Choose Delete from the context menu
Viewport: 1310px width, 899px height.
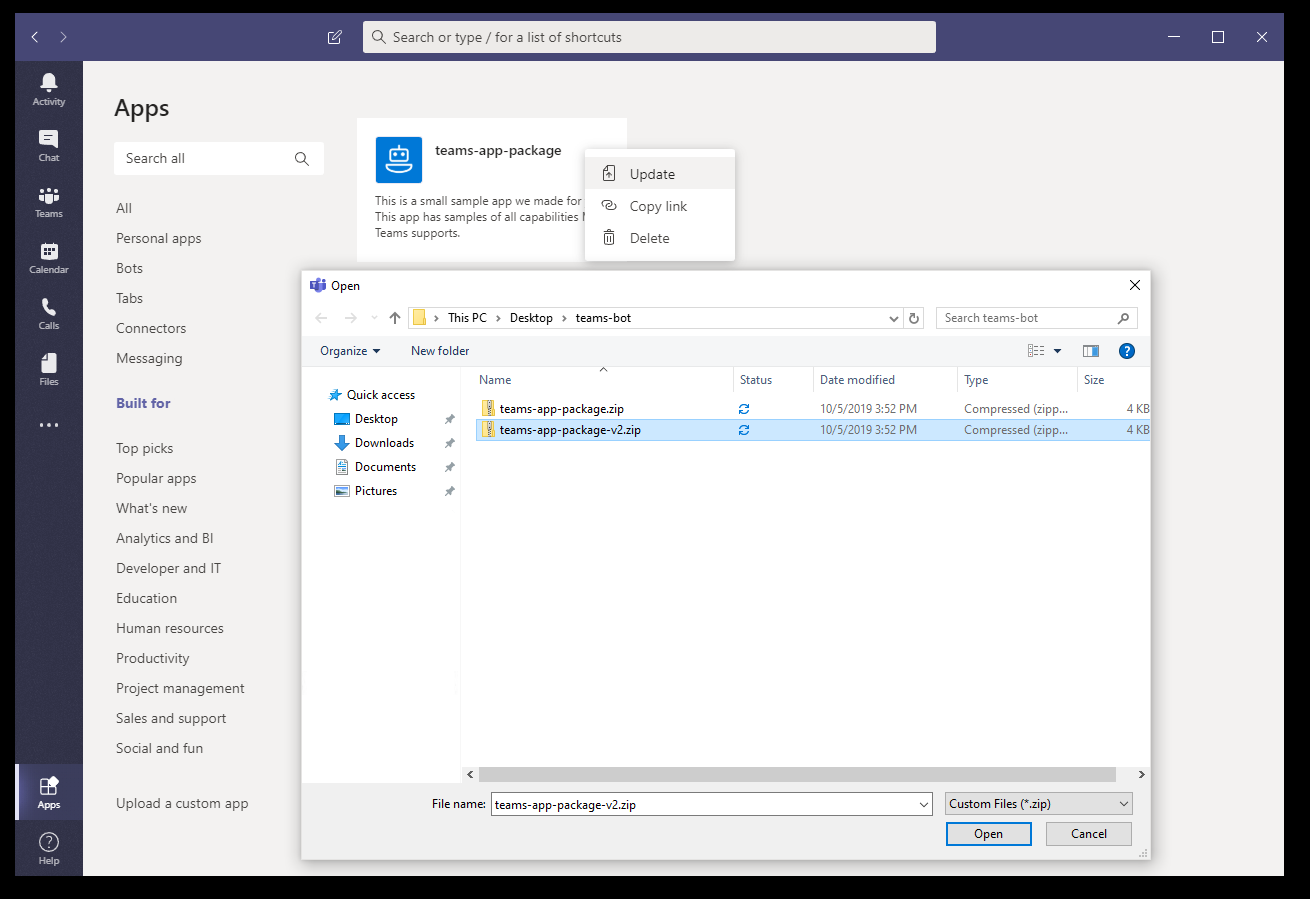[660, 238]
